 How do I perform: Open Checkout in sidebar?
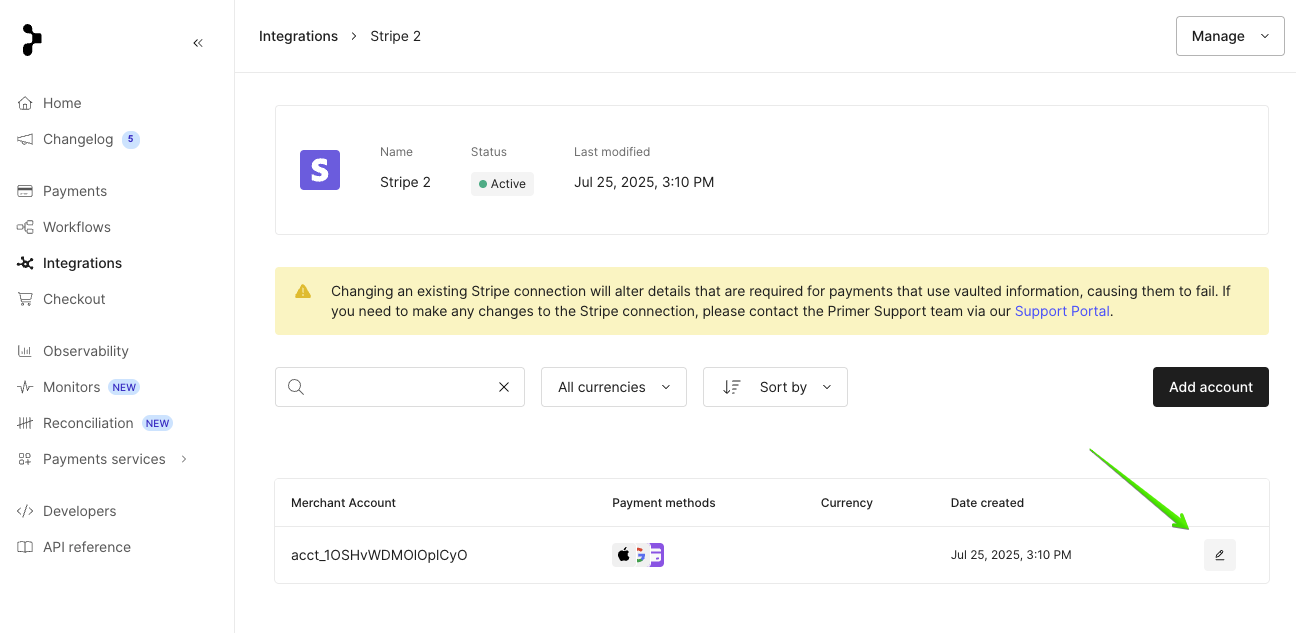pyautogui.click(x=74, y=299)
